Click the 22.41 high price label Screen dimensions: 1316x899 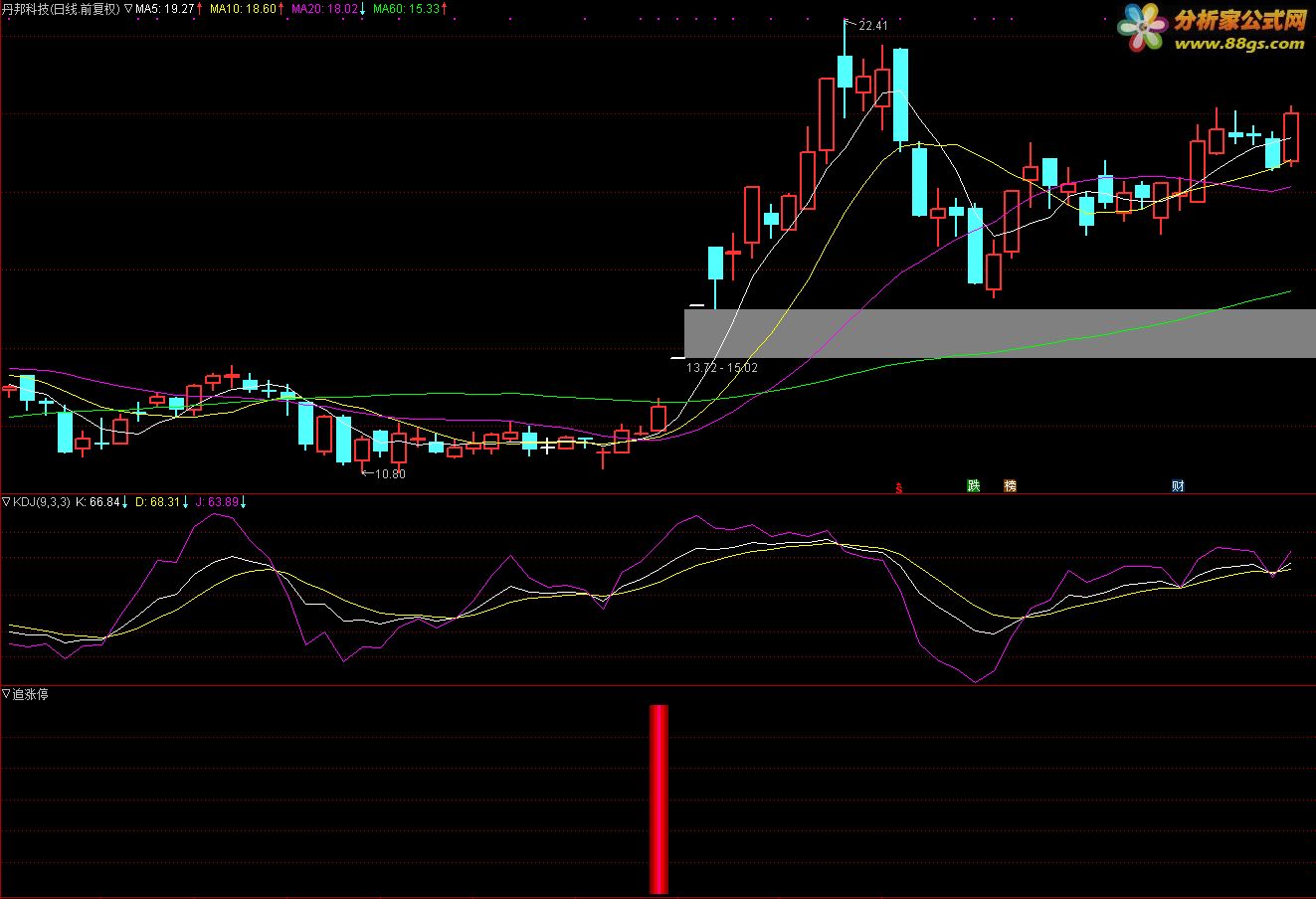pyautogui.click(x=872, y=26)
